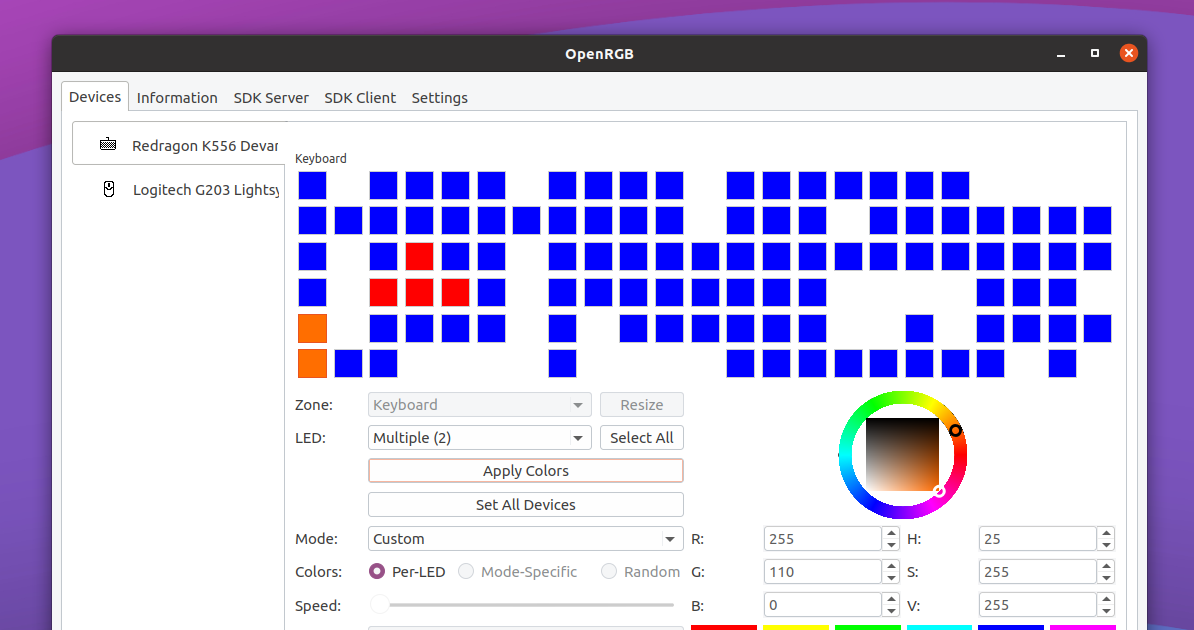Click the Set All Devices button
Screen dimensions: 1194x630
pyautogui.click(x=525, y=505)
